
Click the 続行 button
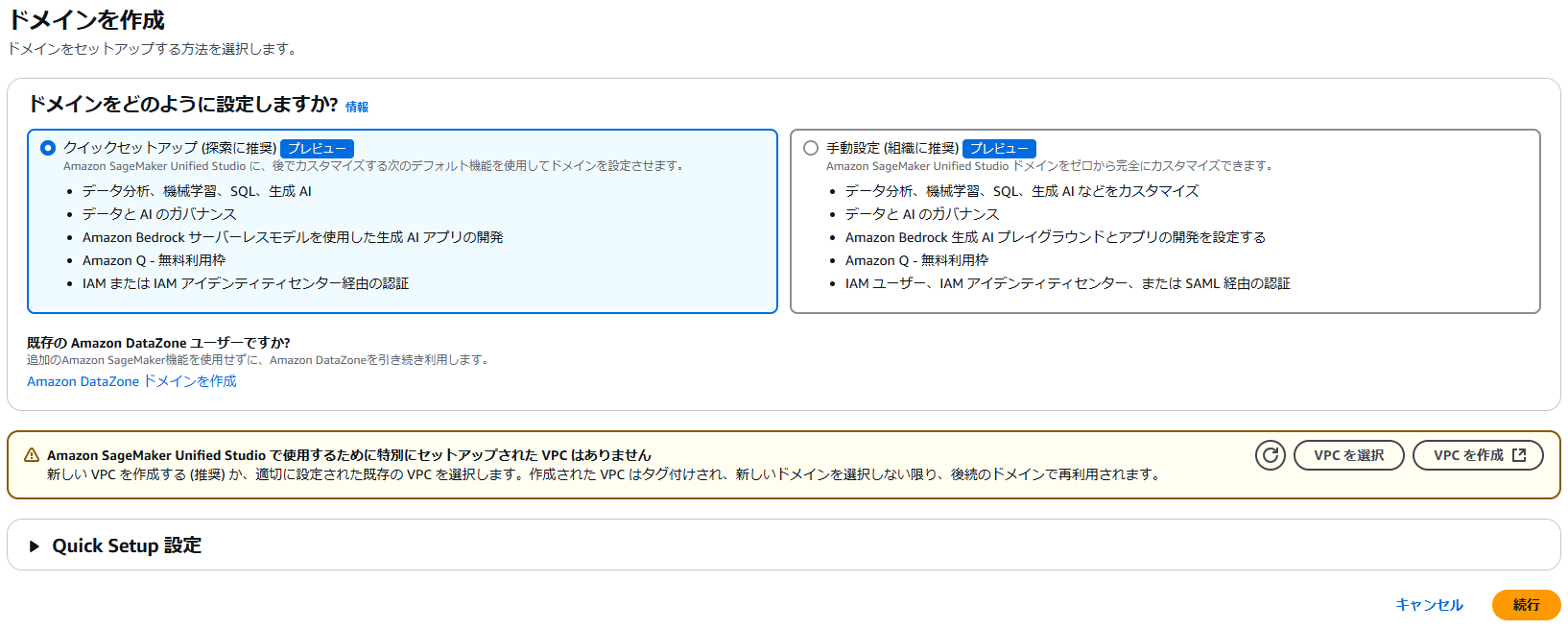point(1526,605)
